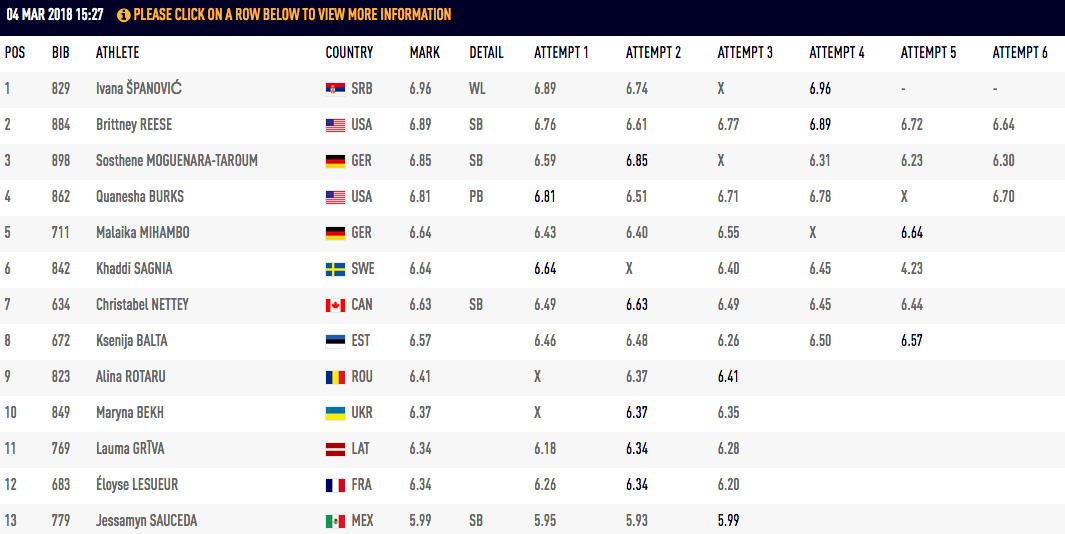Image resolution: width=1065 pixels, height=534 pixels.
Task: Click the info icon in the header banner
Action: (x=123, y=15)
